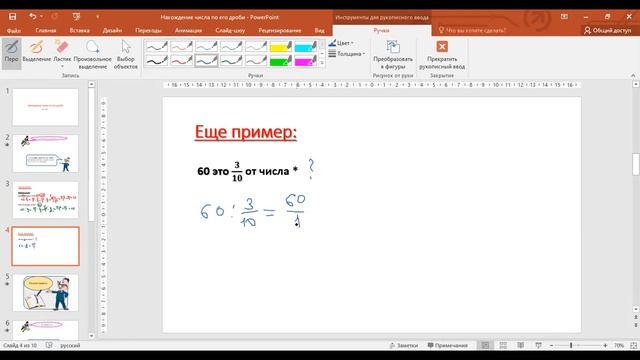Click the Общий доступ share button
The image size is (640, 360).
coord(607,31)
